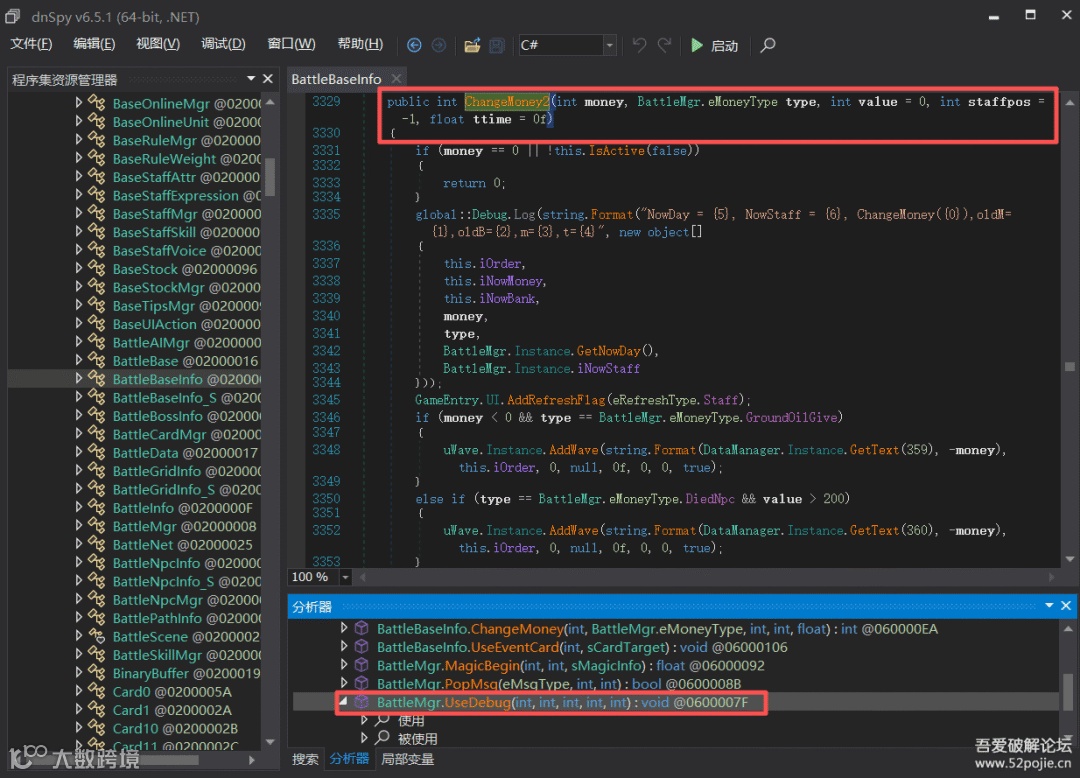Click the search magnifier icon in toolbar
Image resolution: width=1080 pixels, height=778 pixels.
tap(768, 45)
